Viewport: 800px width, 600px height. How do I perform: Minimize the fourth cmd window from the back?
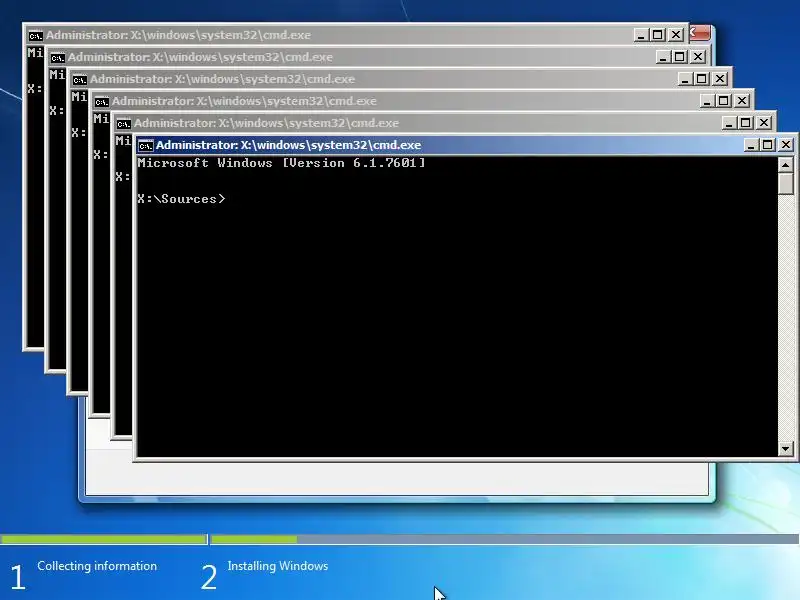[x=707, y=101]
